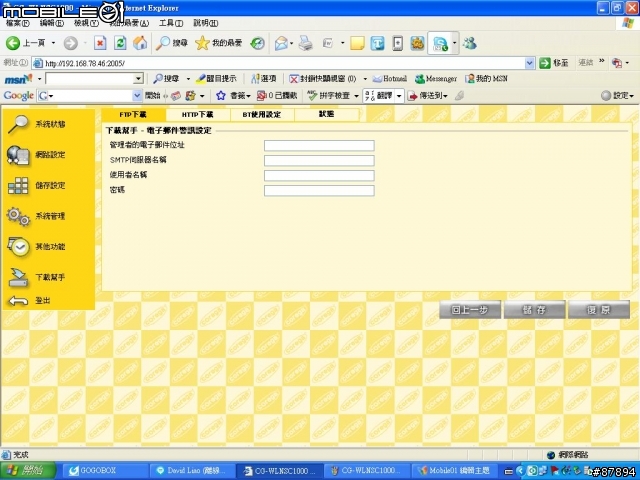Focus SMTP伺服器名稱 input field
Screen dimensions: 640x480
click(319, 160)
